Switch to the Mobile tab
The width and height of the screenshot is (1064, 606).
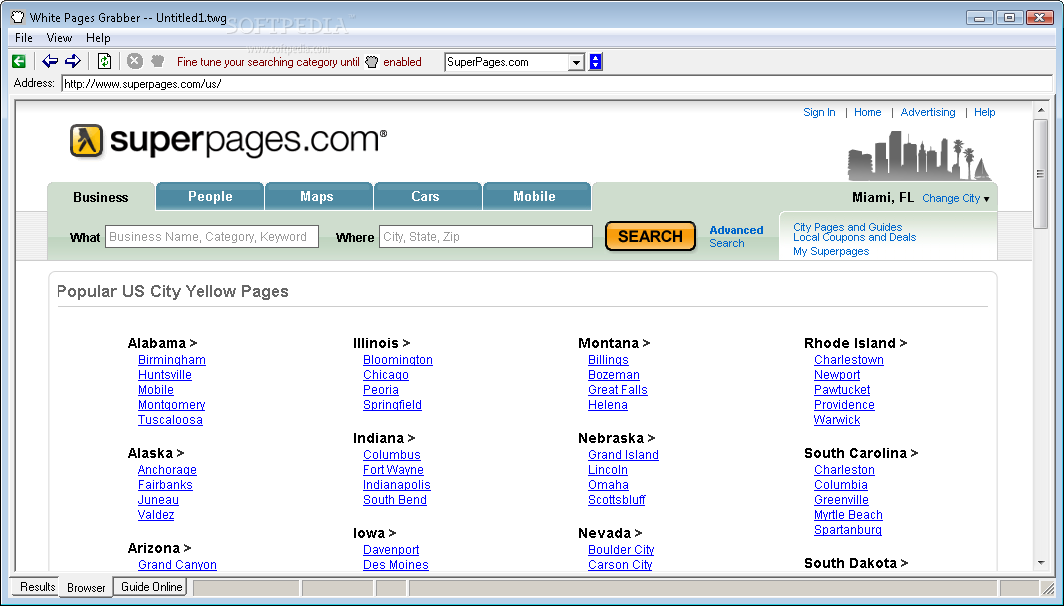536,196
